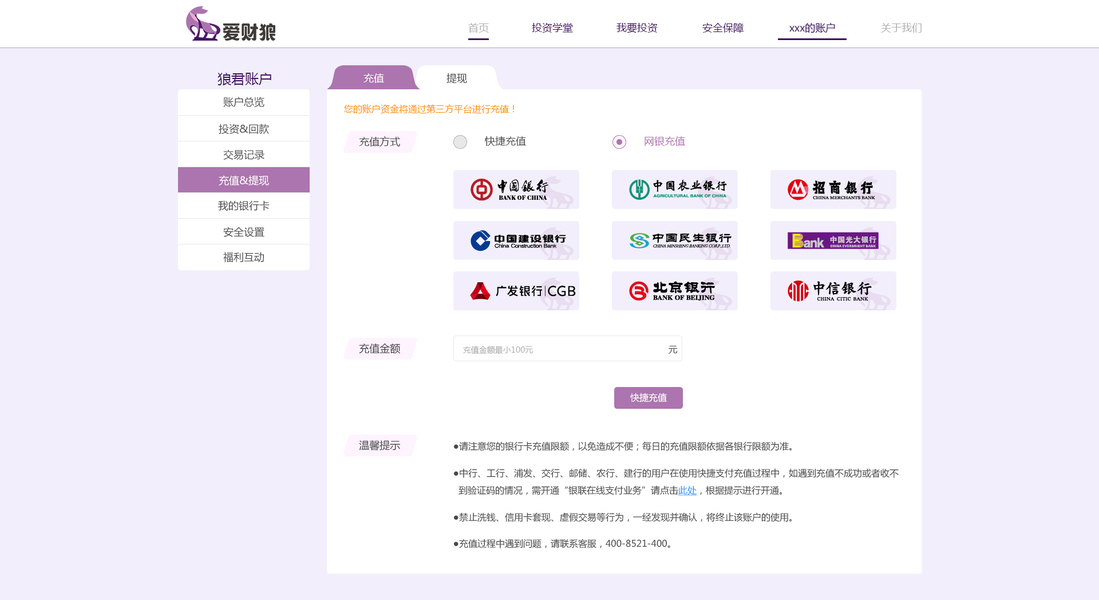The image size is (1099, 600).
Task: Pick China Minsheng Bank icon
Action: click(676, 240)
